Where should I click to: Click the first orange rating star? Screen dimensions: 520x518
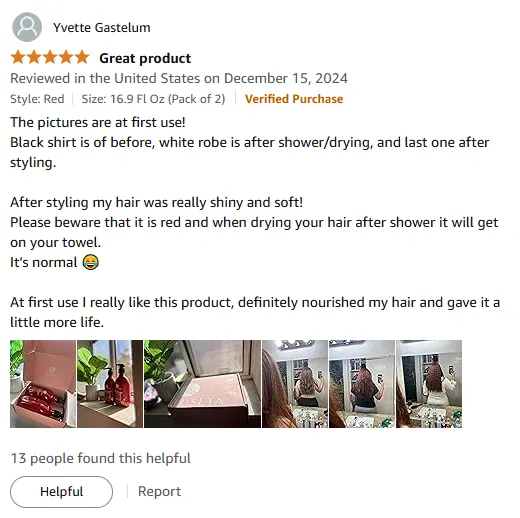click(x=18, y=57)
